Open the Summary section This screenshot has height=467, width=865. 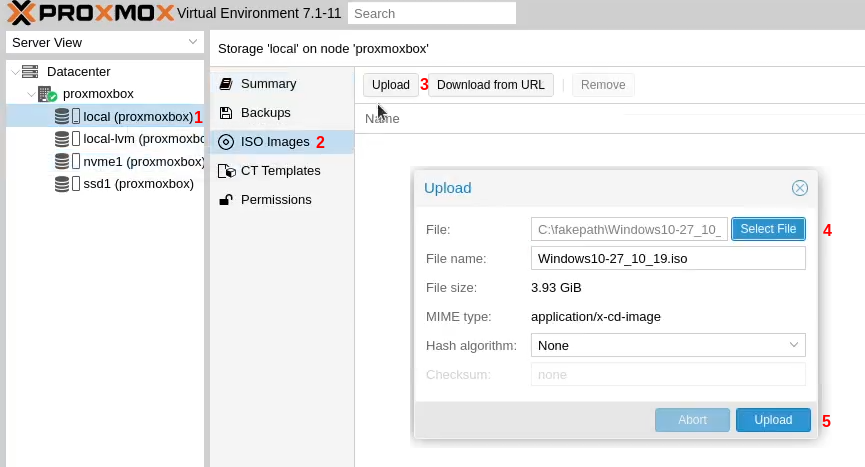268,84
